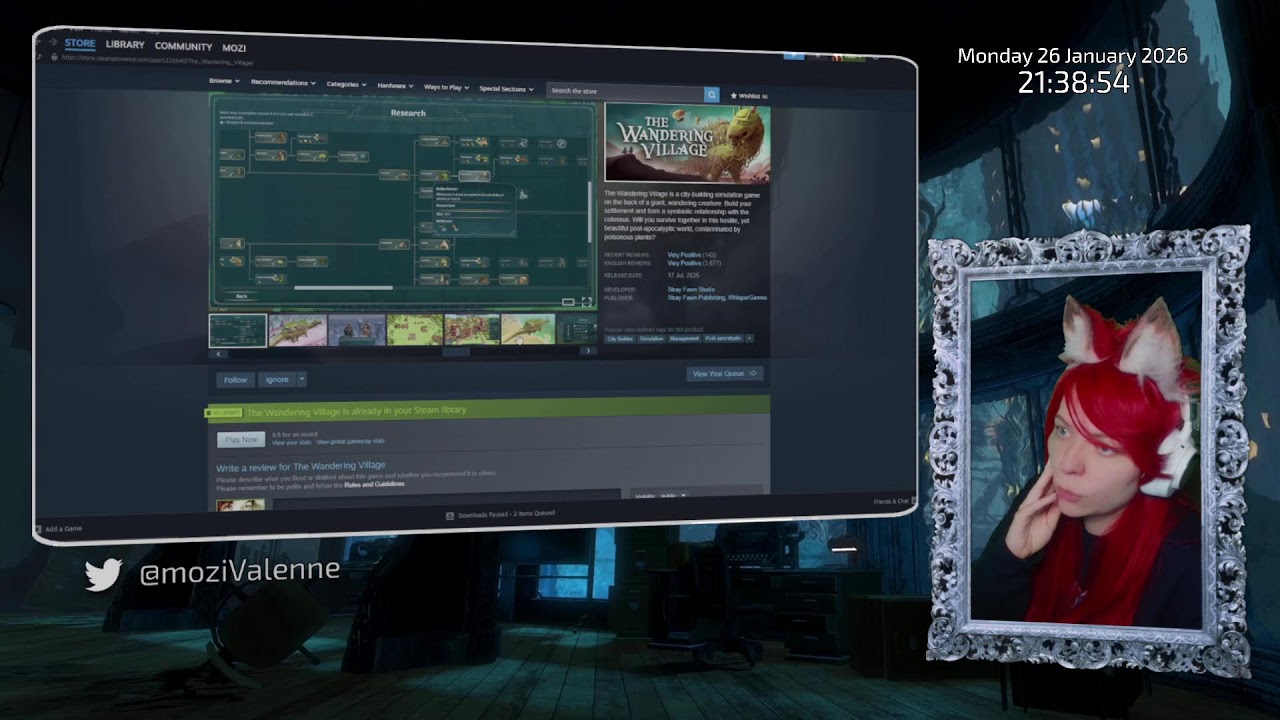
Task: Click the plus button to add tags
Action: (749, 338)
